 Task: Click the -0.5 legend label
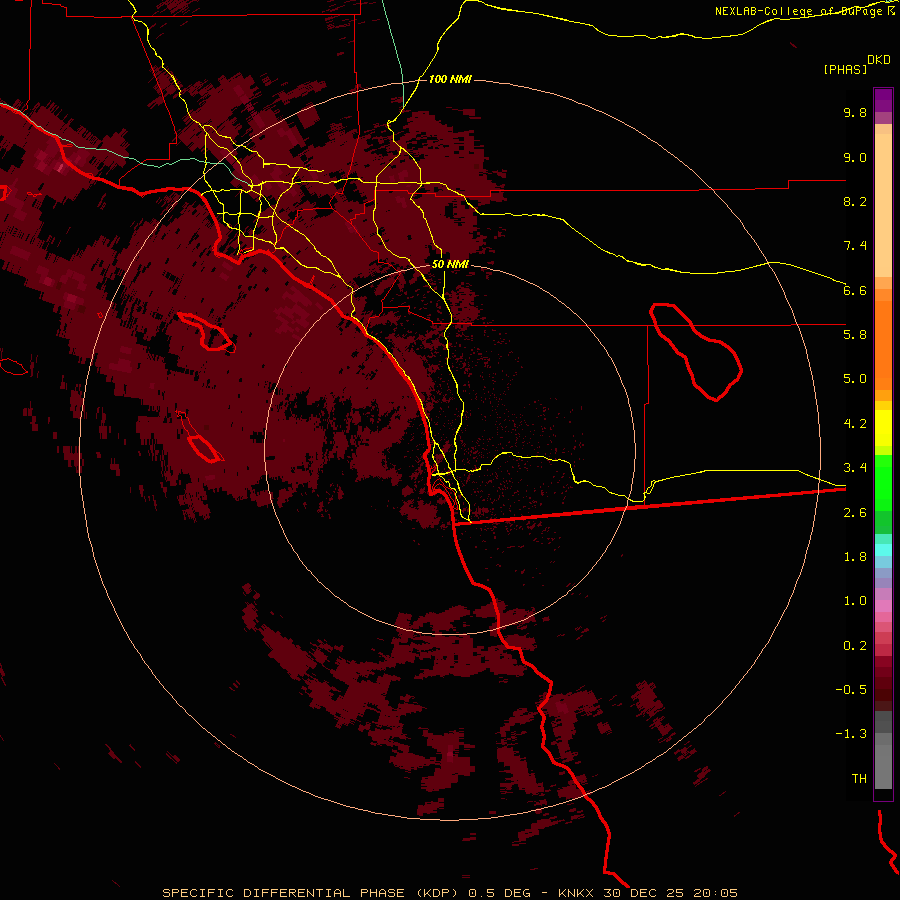point(851,690)
